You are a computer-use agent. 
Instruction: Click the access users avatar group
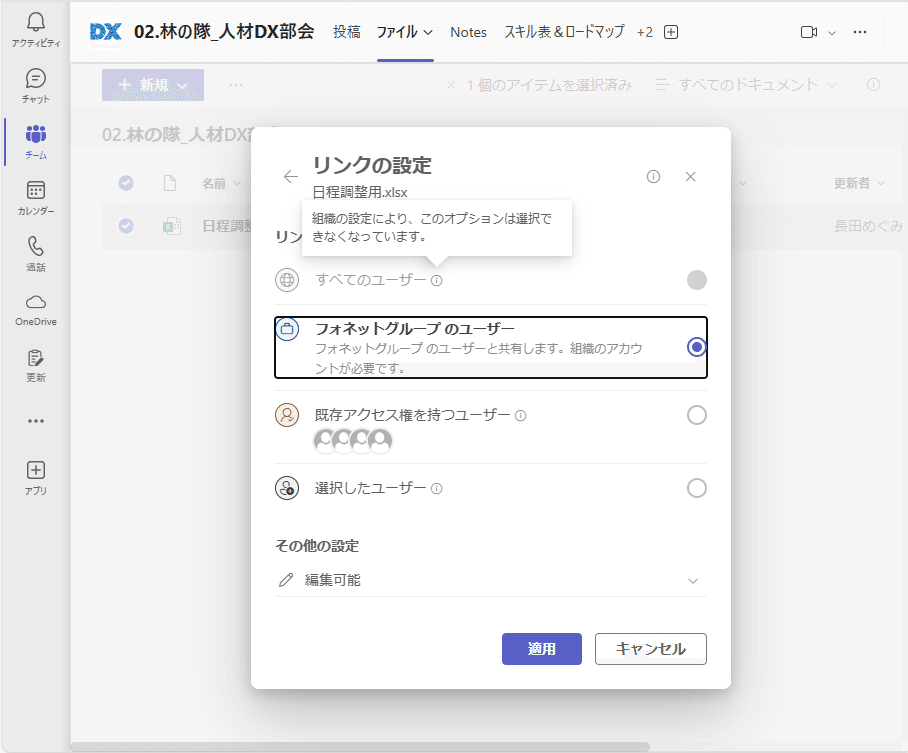(353, 441)
